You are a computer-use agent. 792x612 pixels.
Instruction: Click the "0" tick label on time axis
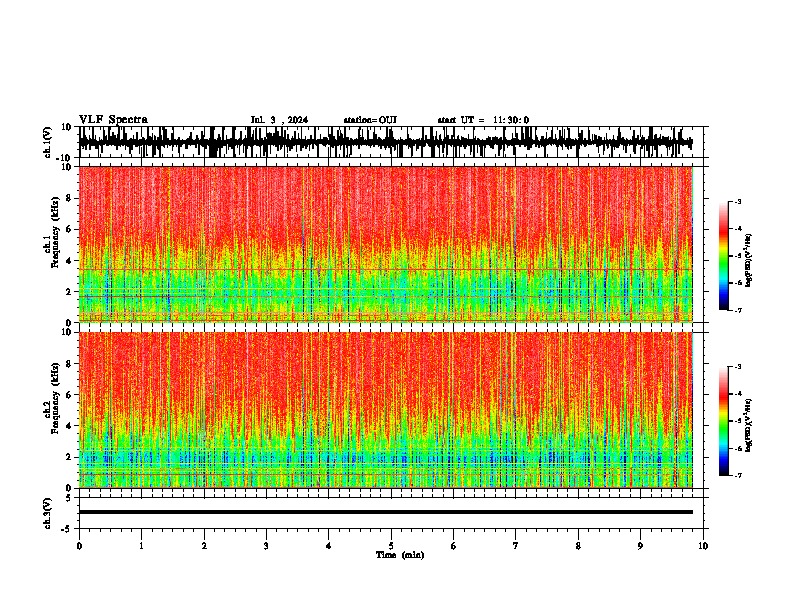(79, 546)
